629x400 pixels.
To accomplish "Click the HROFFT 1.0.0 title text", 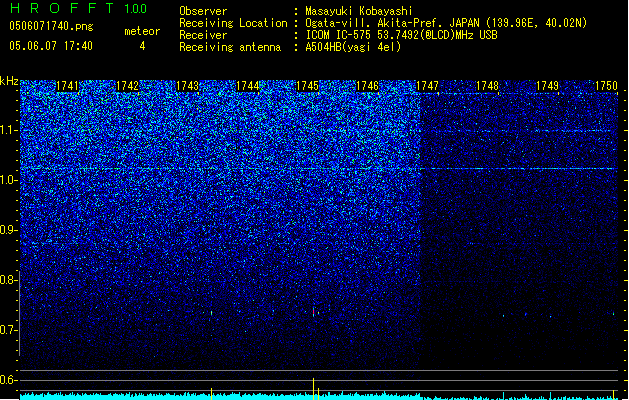I will (x=79, y=8).
